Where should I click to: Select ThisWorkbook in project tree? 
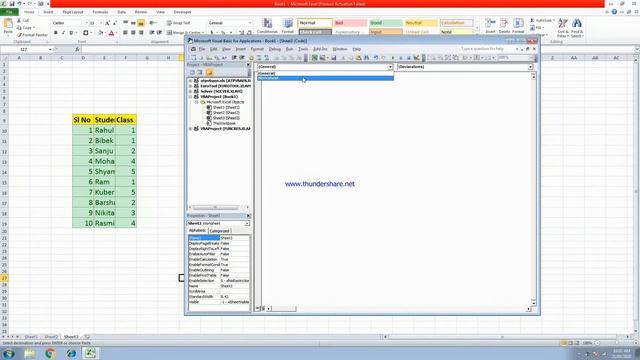(224, 123)
